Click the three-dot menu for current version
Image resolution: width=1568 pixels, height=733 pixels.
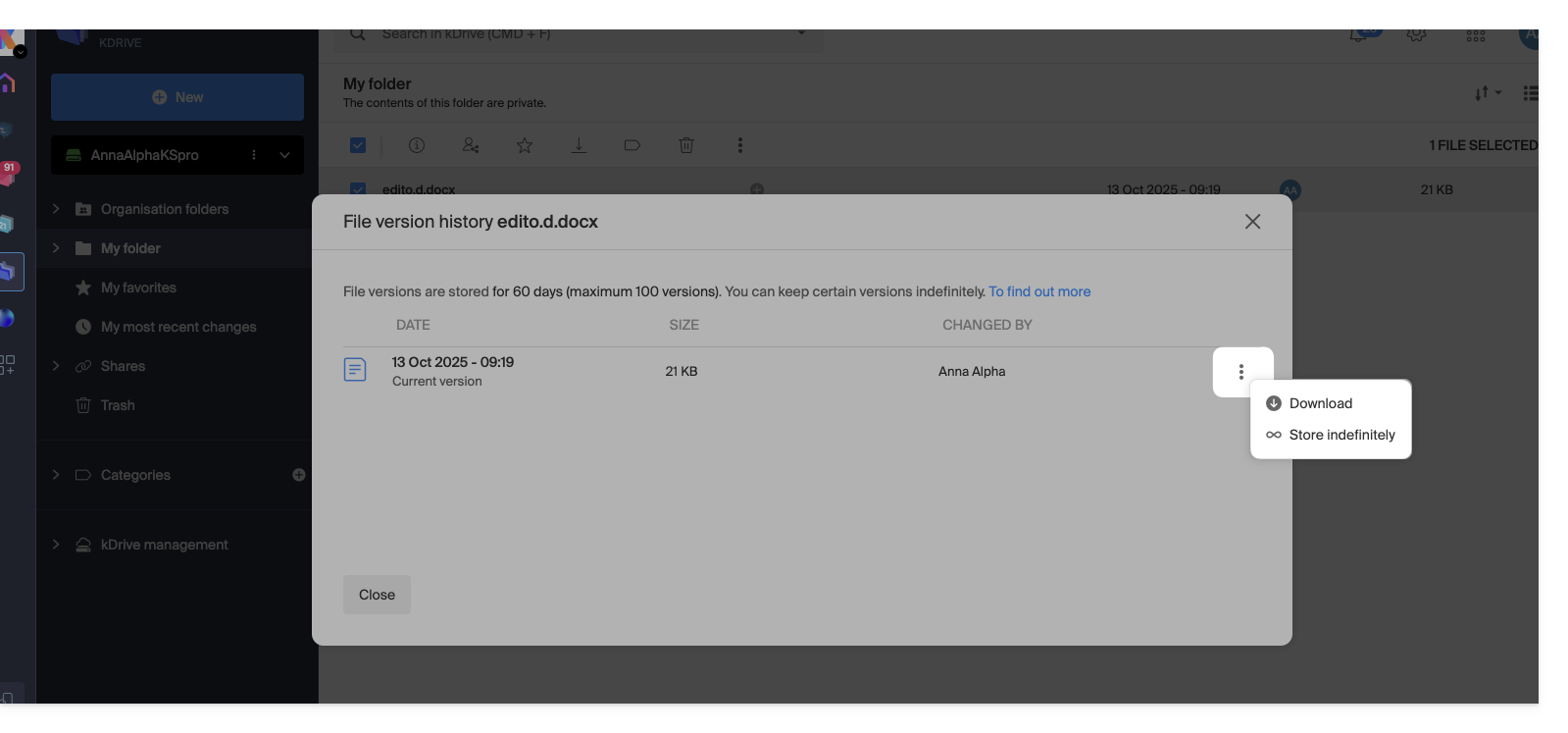coord(1241,372)
